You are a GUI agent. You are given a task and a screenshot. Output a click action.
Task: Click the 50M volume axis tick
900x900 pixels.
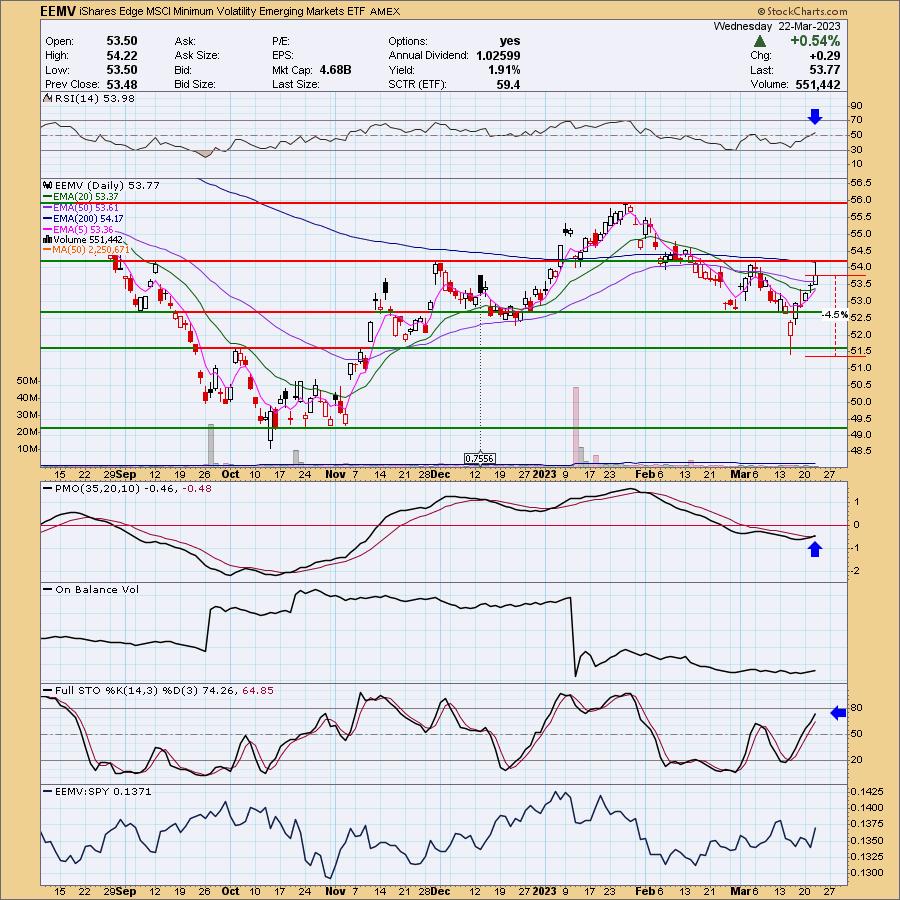(27, 381)
